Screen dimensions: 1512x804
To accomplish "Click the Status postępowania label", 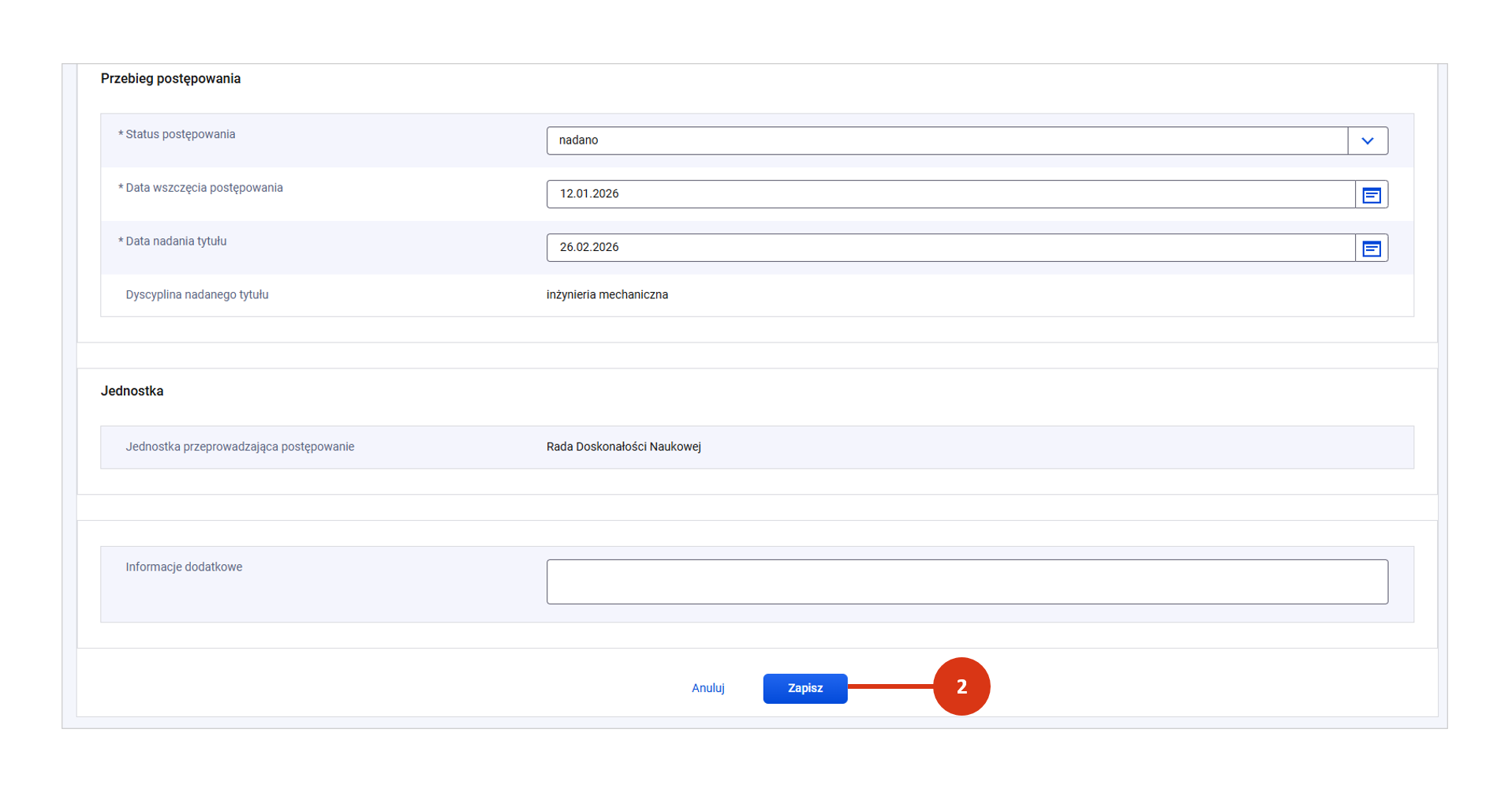I will point(180,135).
